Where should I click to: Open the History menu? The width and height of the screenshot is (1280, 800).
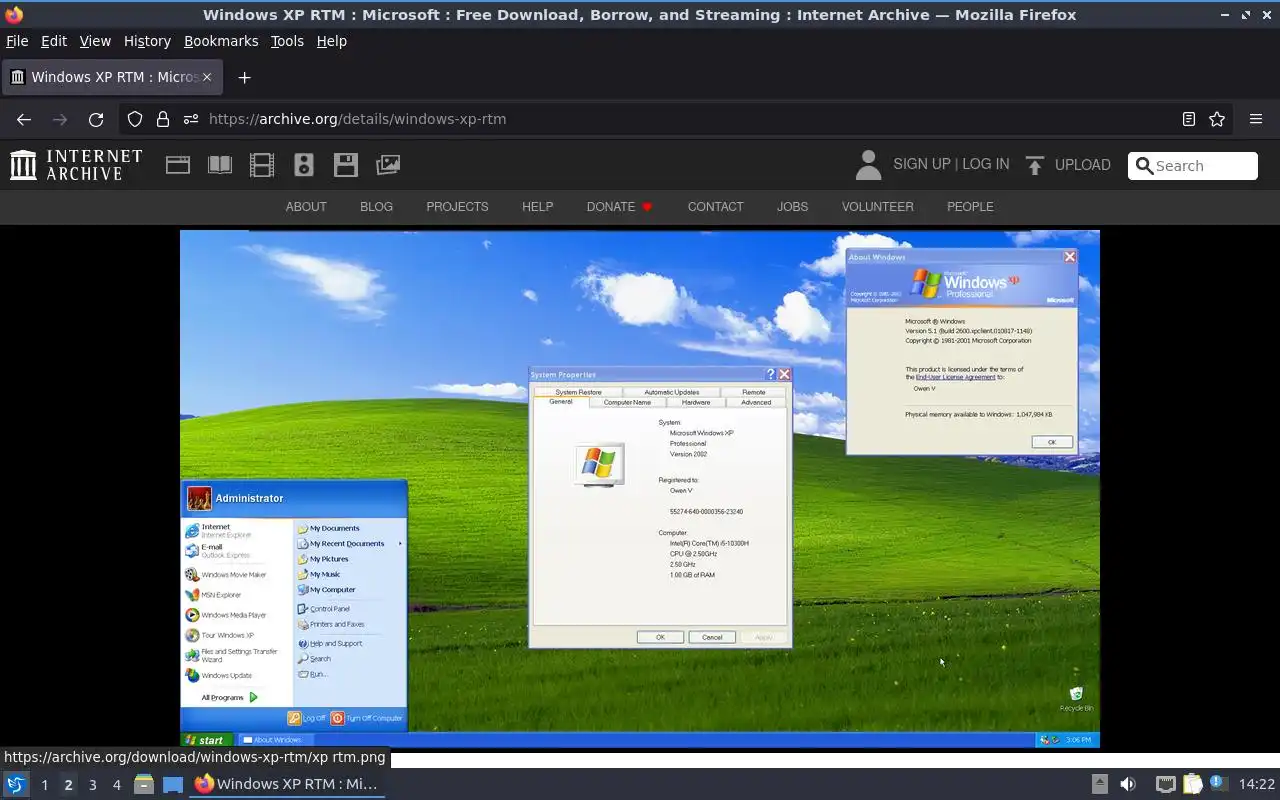(147, 41)
